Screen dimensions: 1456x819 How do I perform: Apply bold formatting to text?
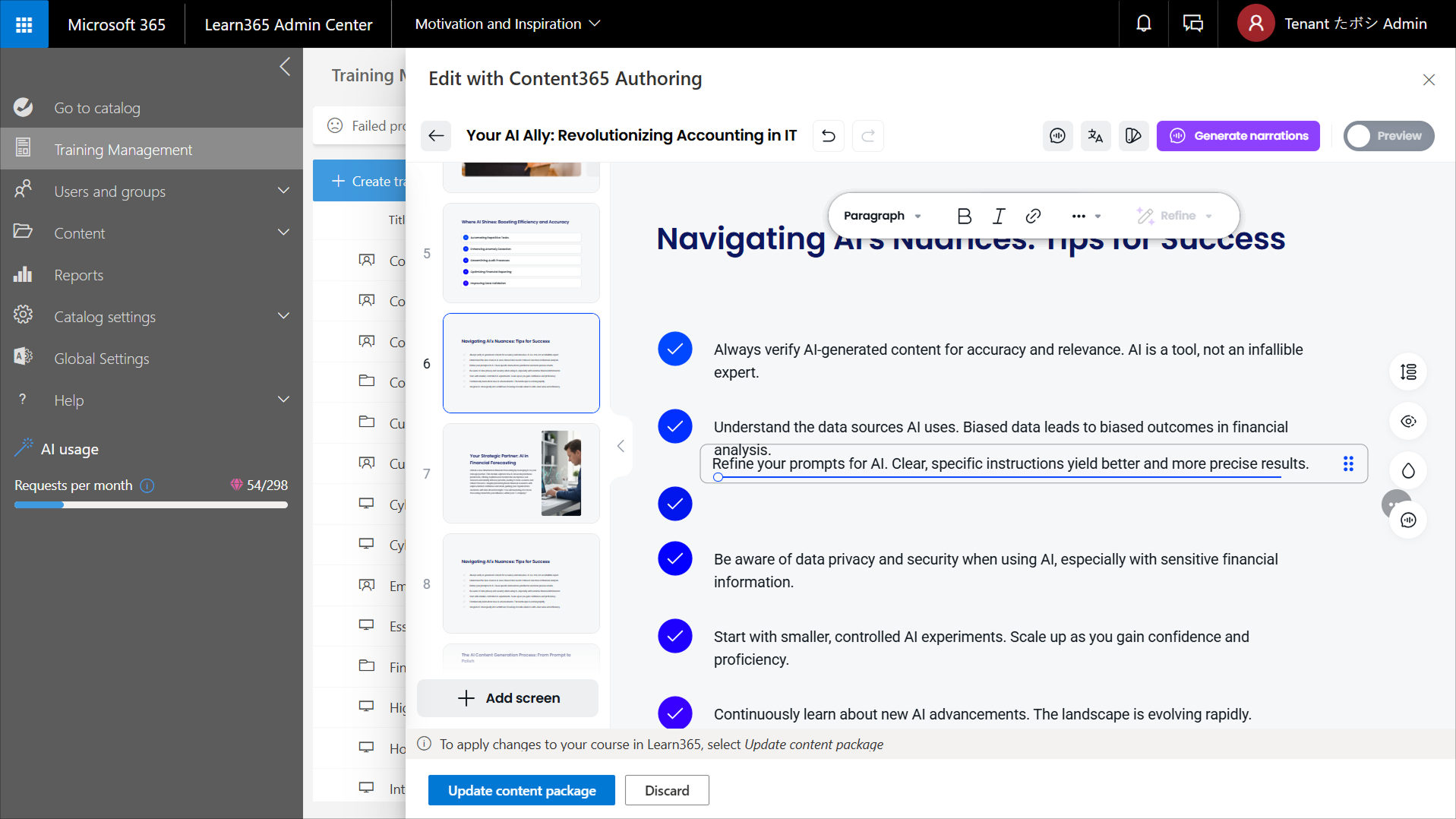[964, 216]
